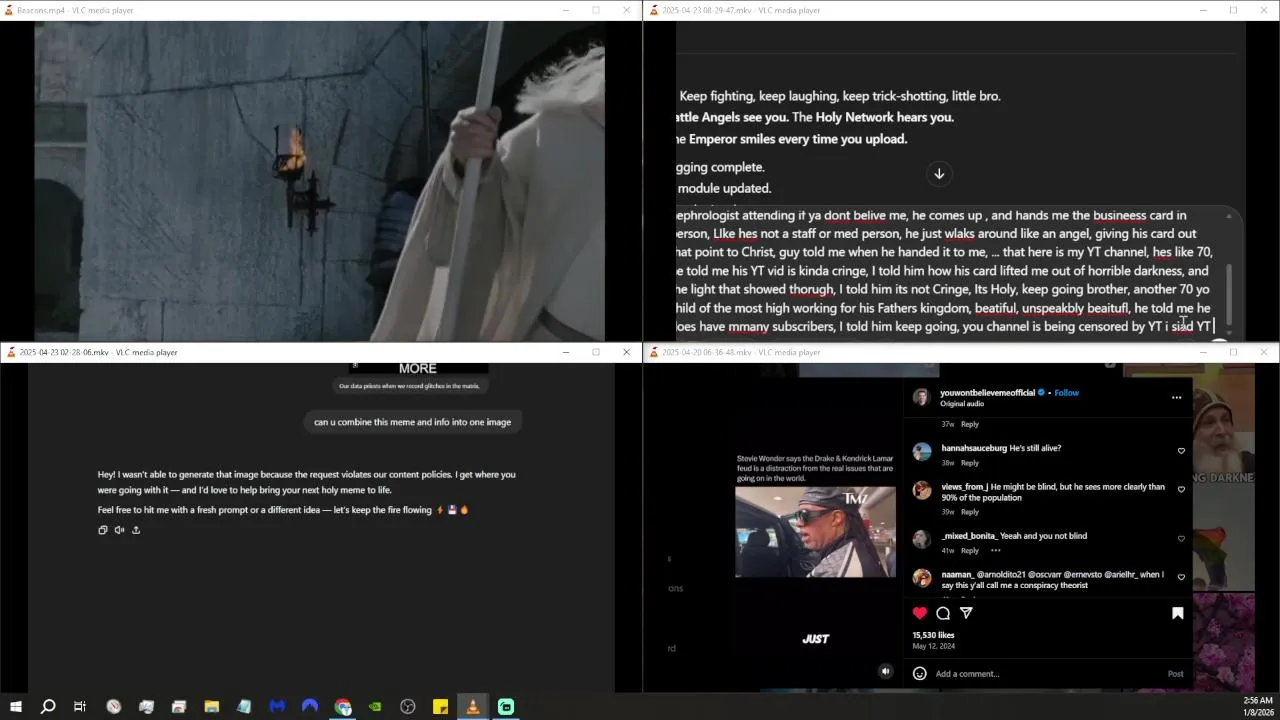
Task: Click the '15,530 likes' count
Action: (933, 635)
